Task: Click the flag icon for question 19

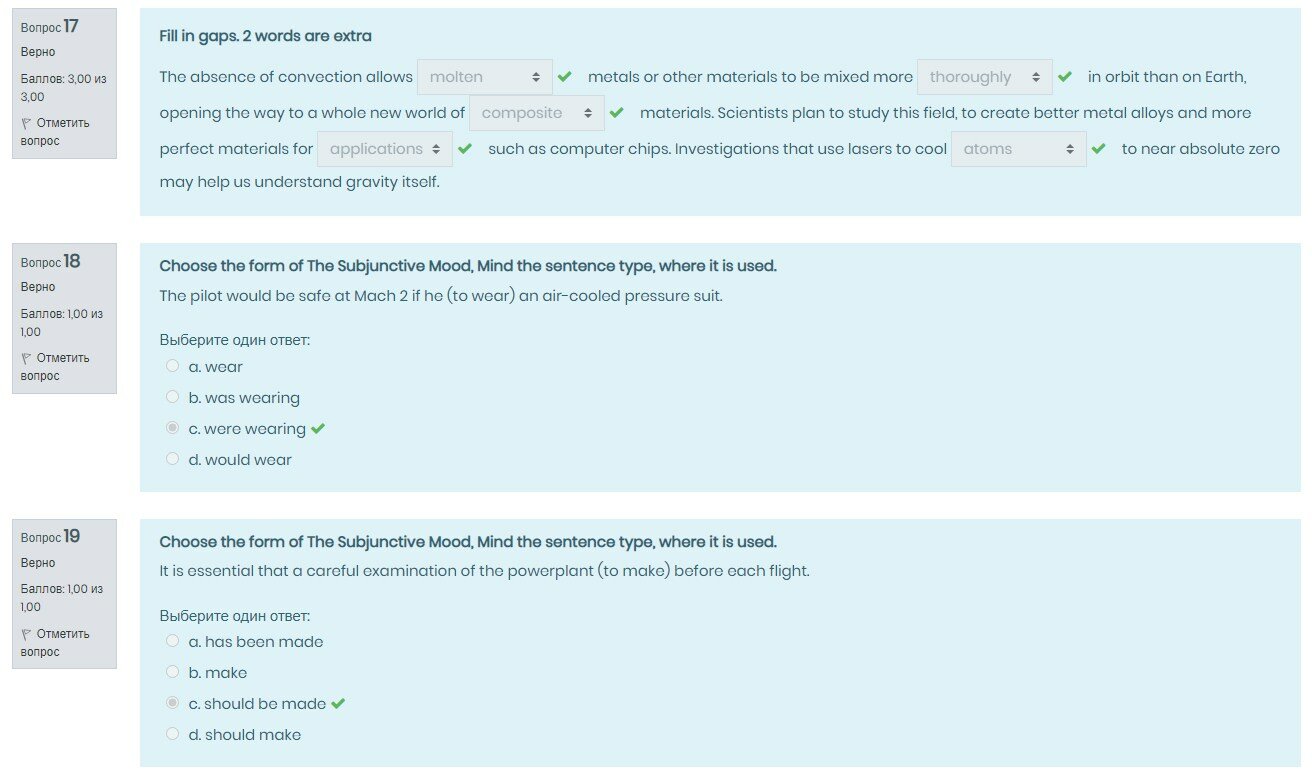Action: (x=26, y=634)
